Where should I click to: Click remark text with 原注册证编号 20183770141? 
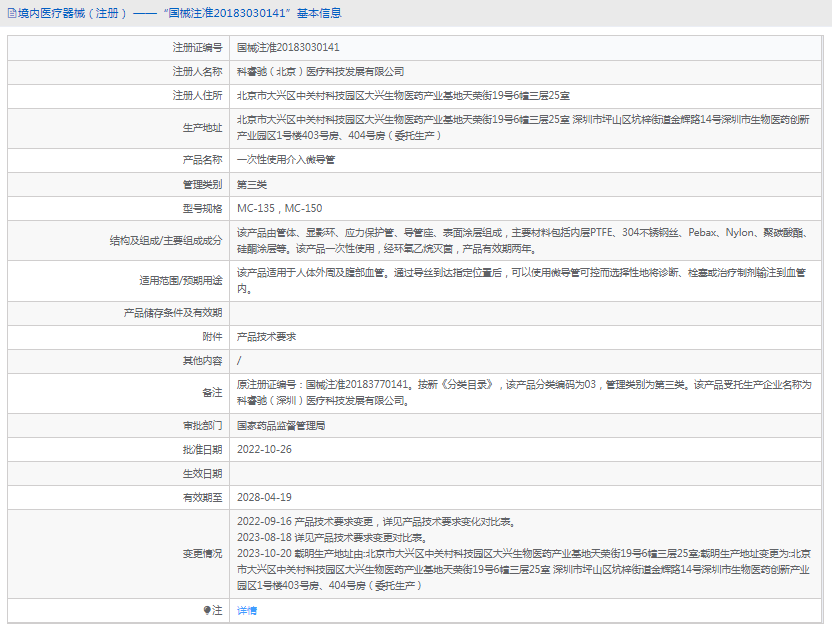click(x=524, y=393)
